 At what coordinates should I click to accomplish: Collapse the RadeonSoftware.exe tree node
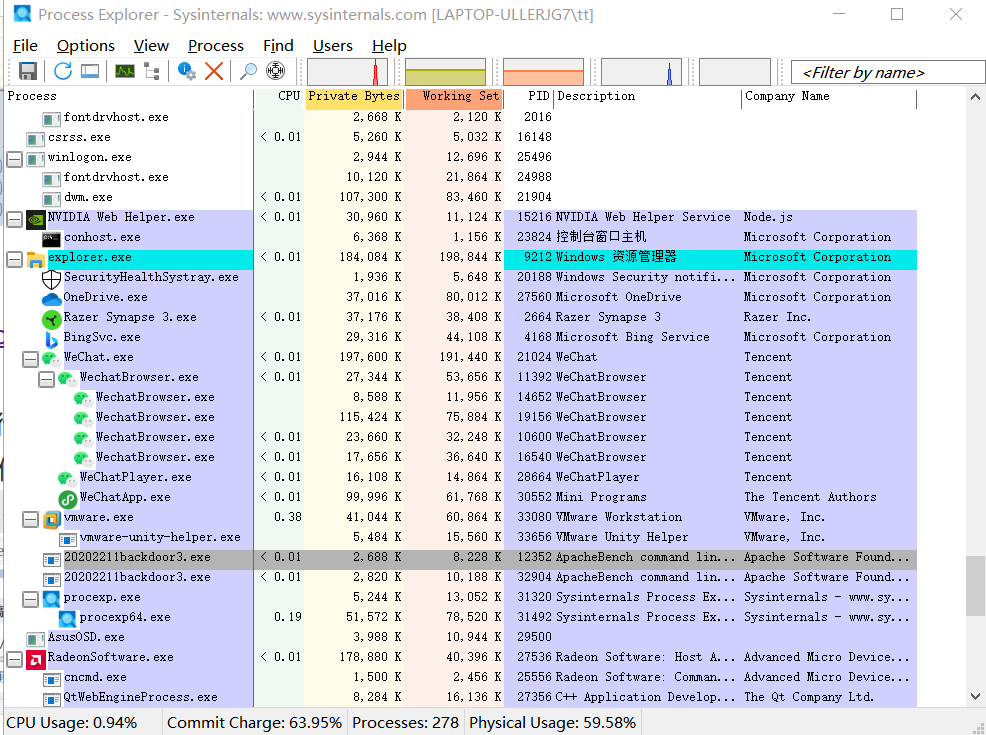pyautogui.click(x=14, y=659)
